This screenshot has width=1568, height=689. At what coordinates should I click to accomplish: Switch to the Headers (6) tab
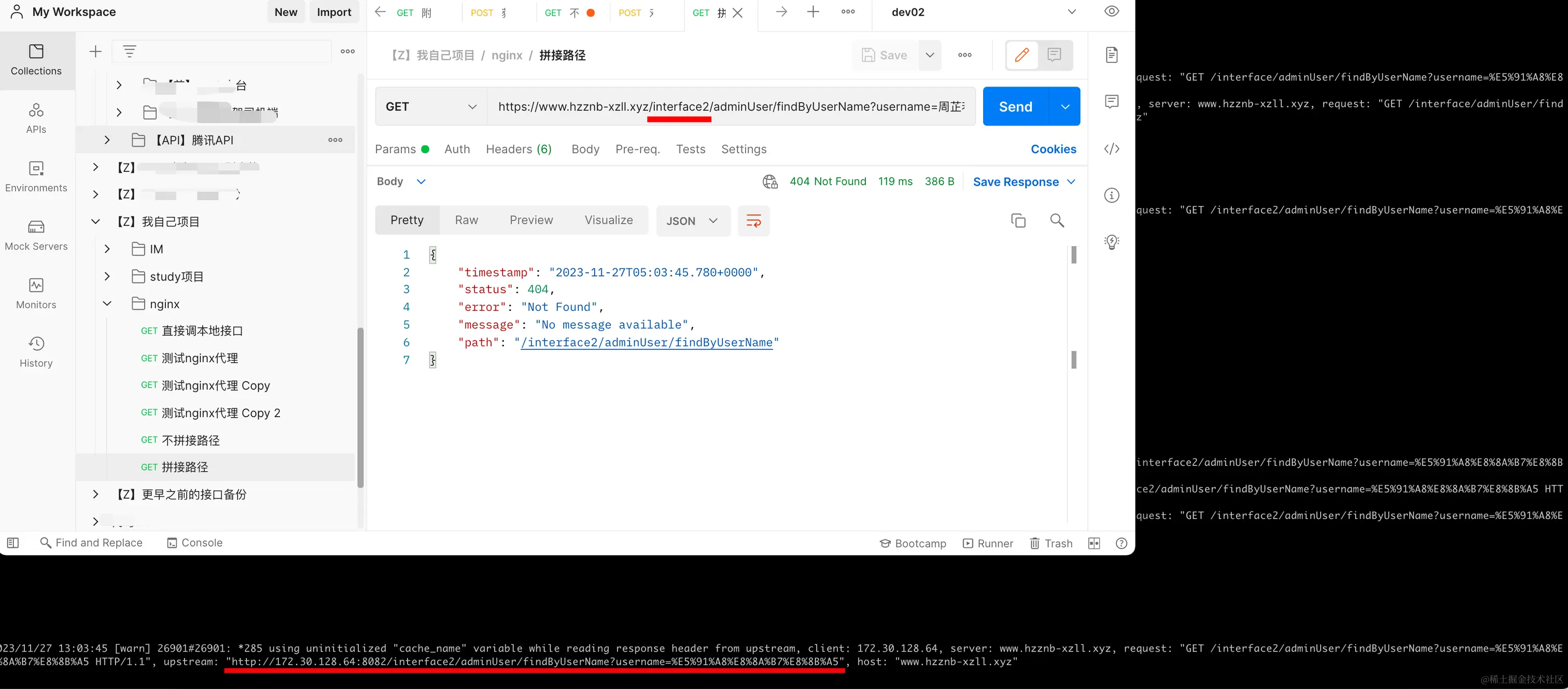(518, 149)
